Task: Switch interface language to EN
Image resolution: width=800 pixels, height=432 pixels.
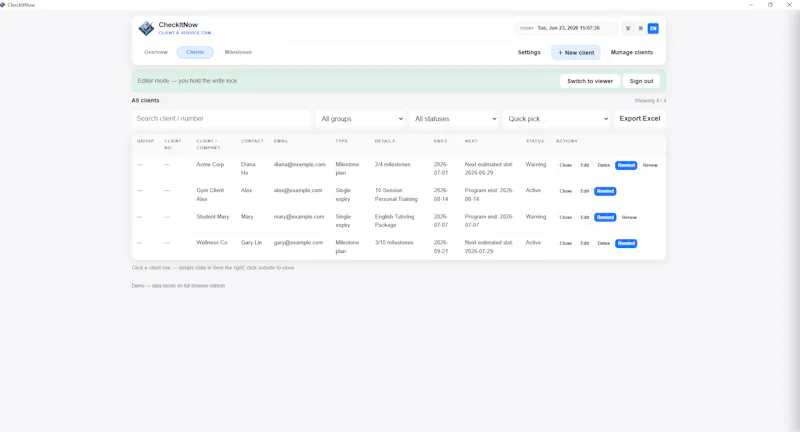Action: click(653, 29)
